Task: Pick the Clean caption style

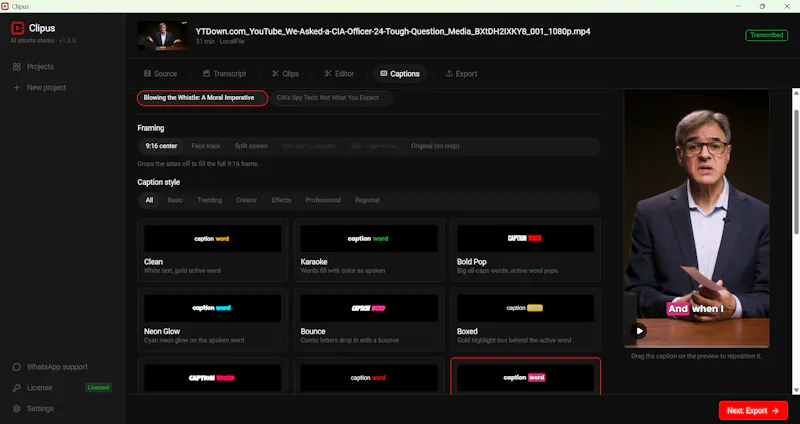Action: (212, 250)
